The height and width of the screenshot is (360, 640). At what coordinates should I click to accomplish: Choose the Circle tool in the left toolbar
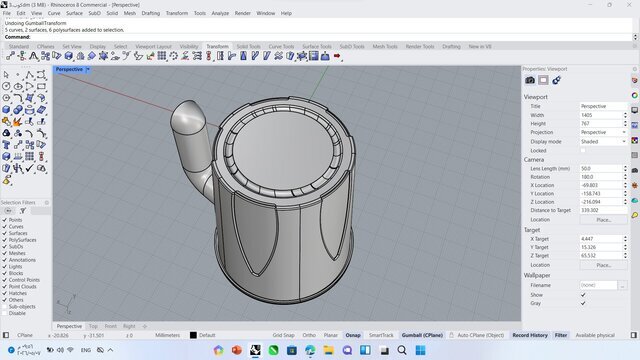click(6, 86)
